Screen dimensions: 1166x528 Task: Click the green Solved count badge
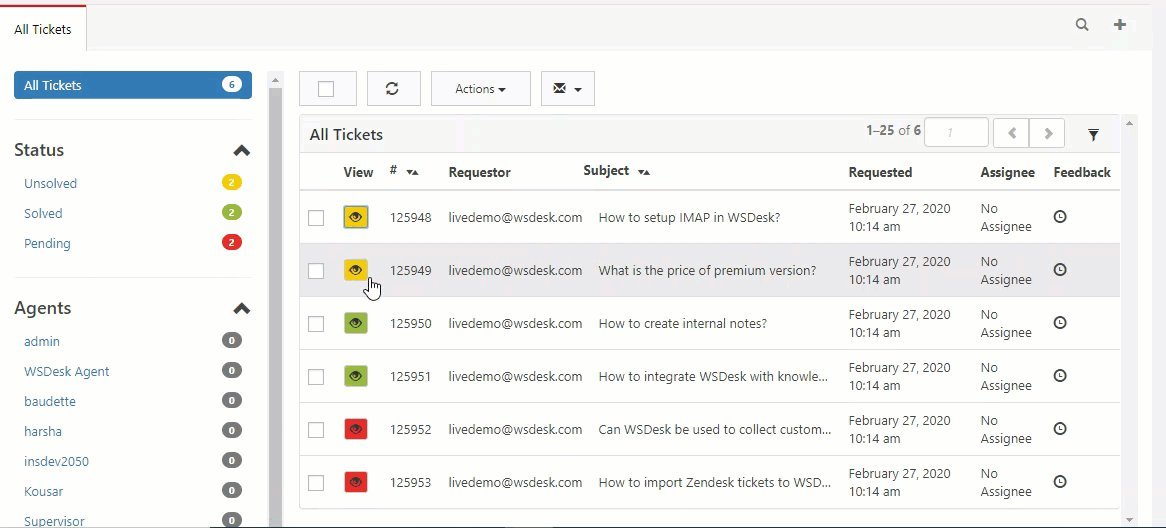pos(231,213)
